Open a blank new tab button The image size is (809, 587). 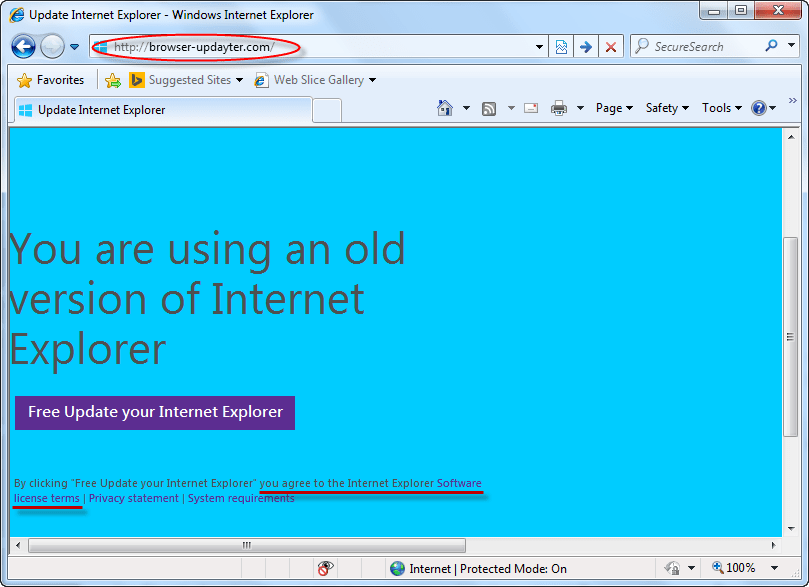[x=327, y=110]
